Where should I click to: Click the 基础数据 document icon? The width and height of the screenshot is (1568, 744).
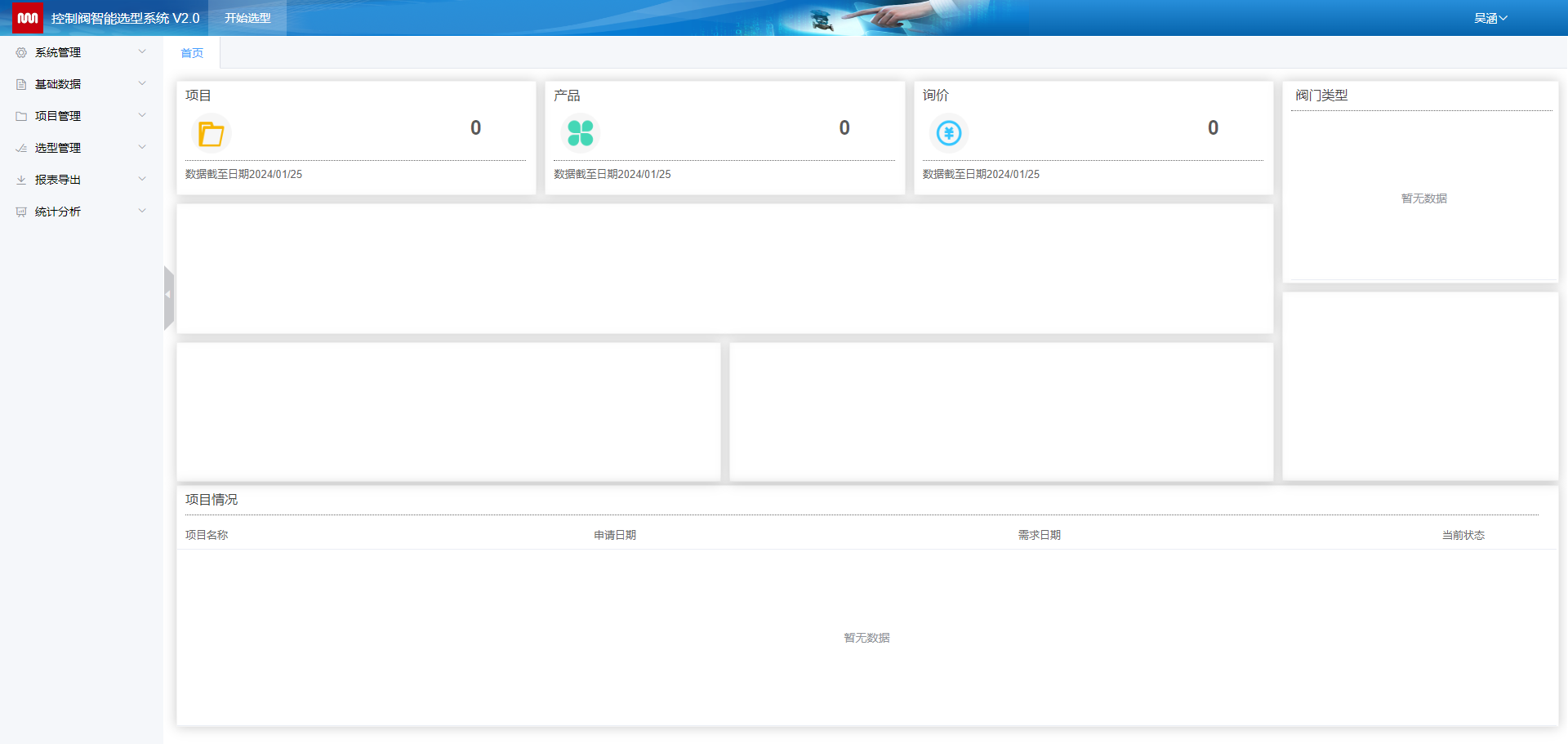tap(21, 84)
